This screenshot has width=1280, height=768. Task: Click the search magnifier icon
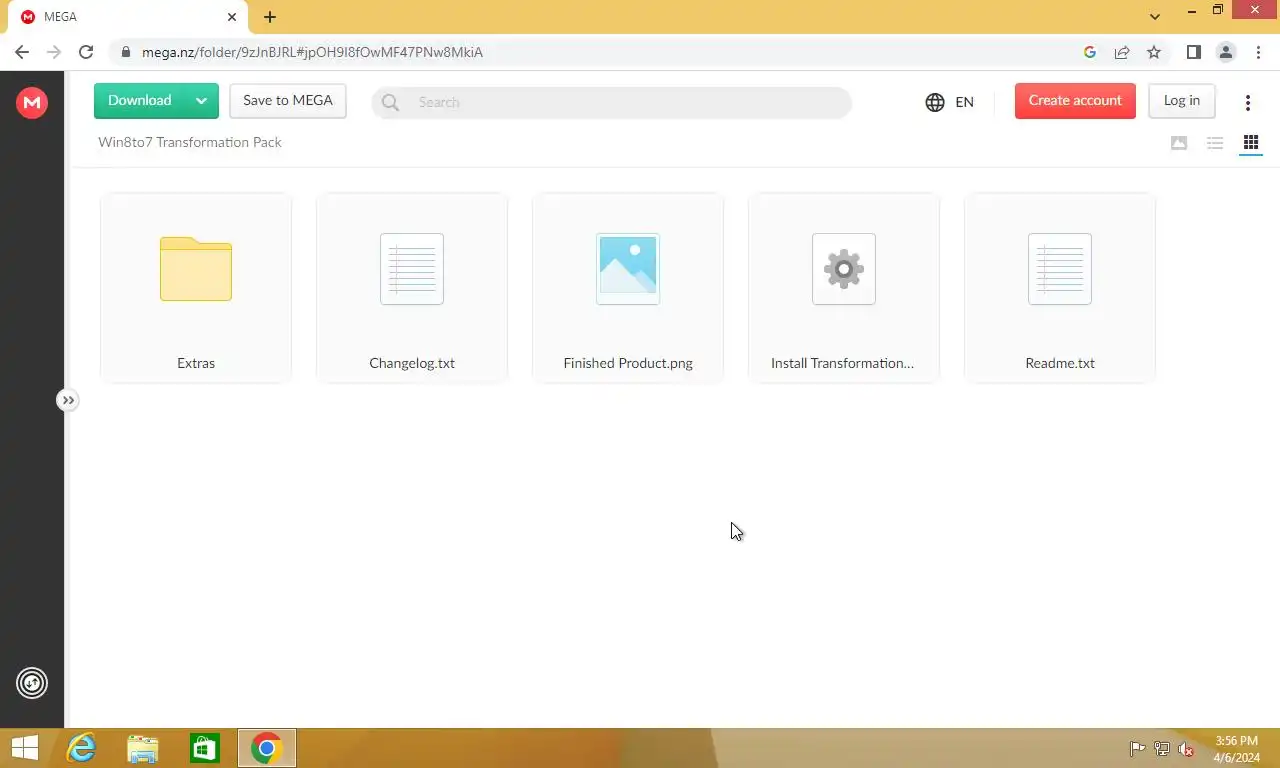click(x=390, y=102)
